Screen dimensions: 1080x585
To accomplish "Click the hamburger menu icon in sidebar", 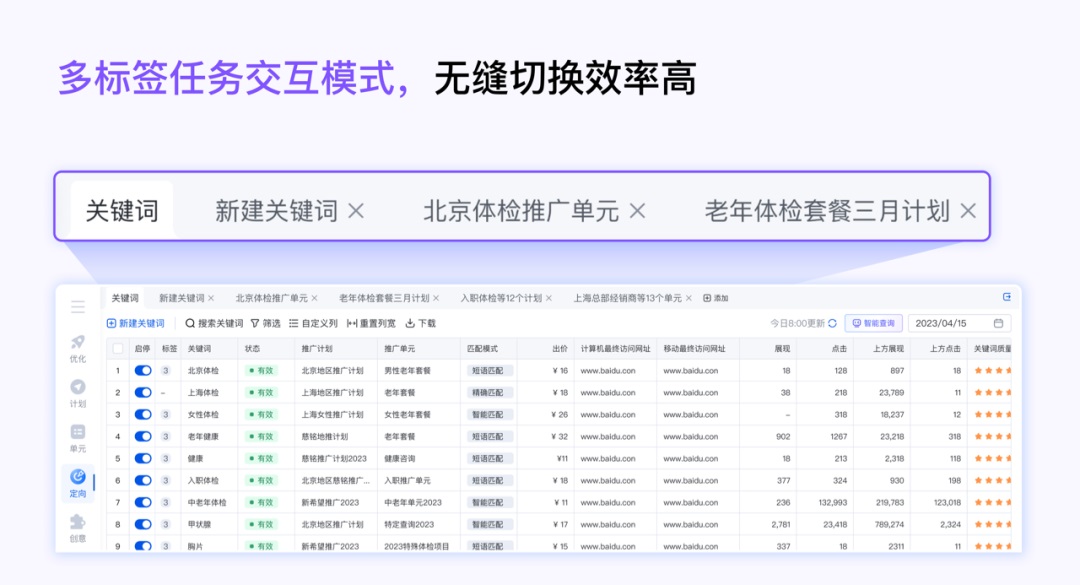I will pos(78,307).
